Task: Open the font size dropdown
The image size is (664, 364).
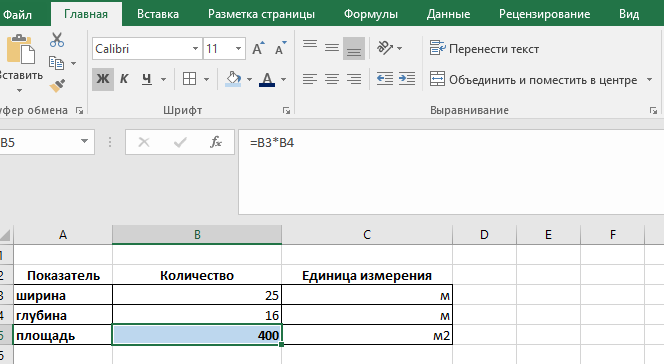Action: [238, 48]
